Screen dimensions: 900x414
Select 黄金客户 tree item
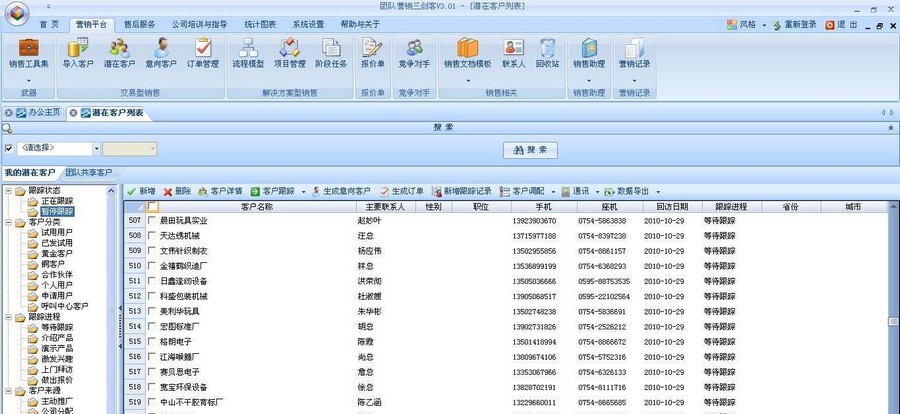(x=57, y=253)
